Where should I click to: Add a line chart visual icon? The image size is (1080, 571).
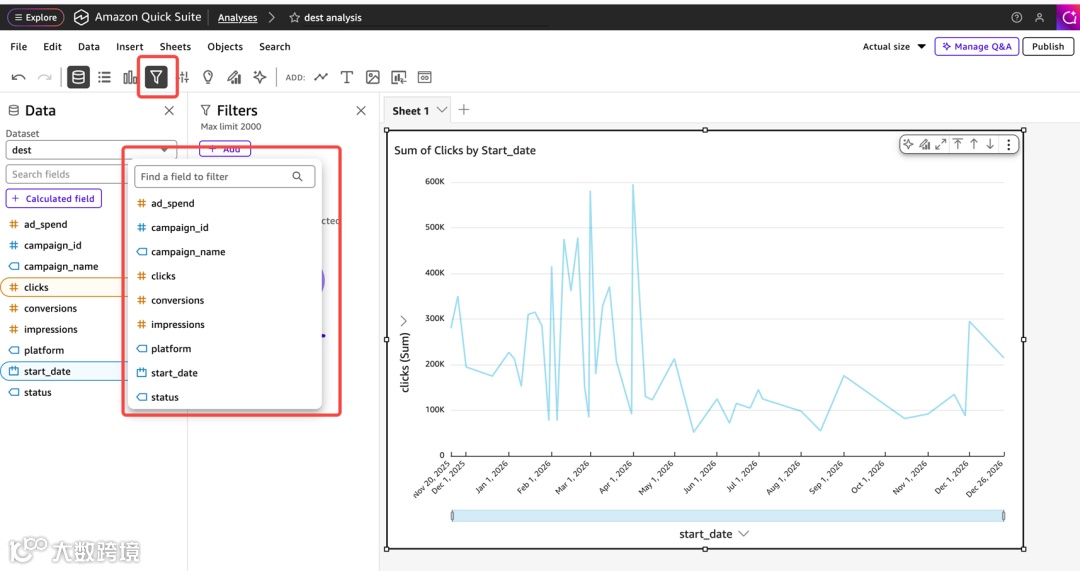tap(321, 77)
